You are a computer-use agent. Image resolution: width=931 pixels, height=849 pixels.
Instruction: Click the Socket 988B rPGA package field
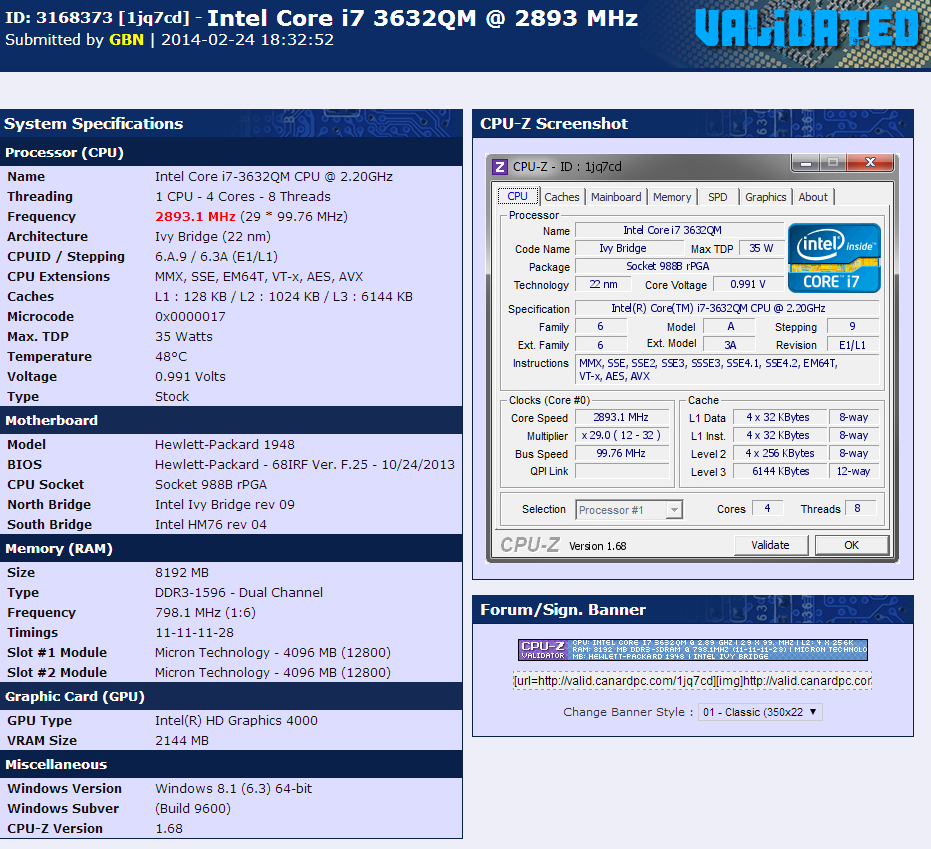680,267
